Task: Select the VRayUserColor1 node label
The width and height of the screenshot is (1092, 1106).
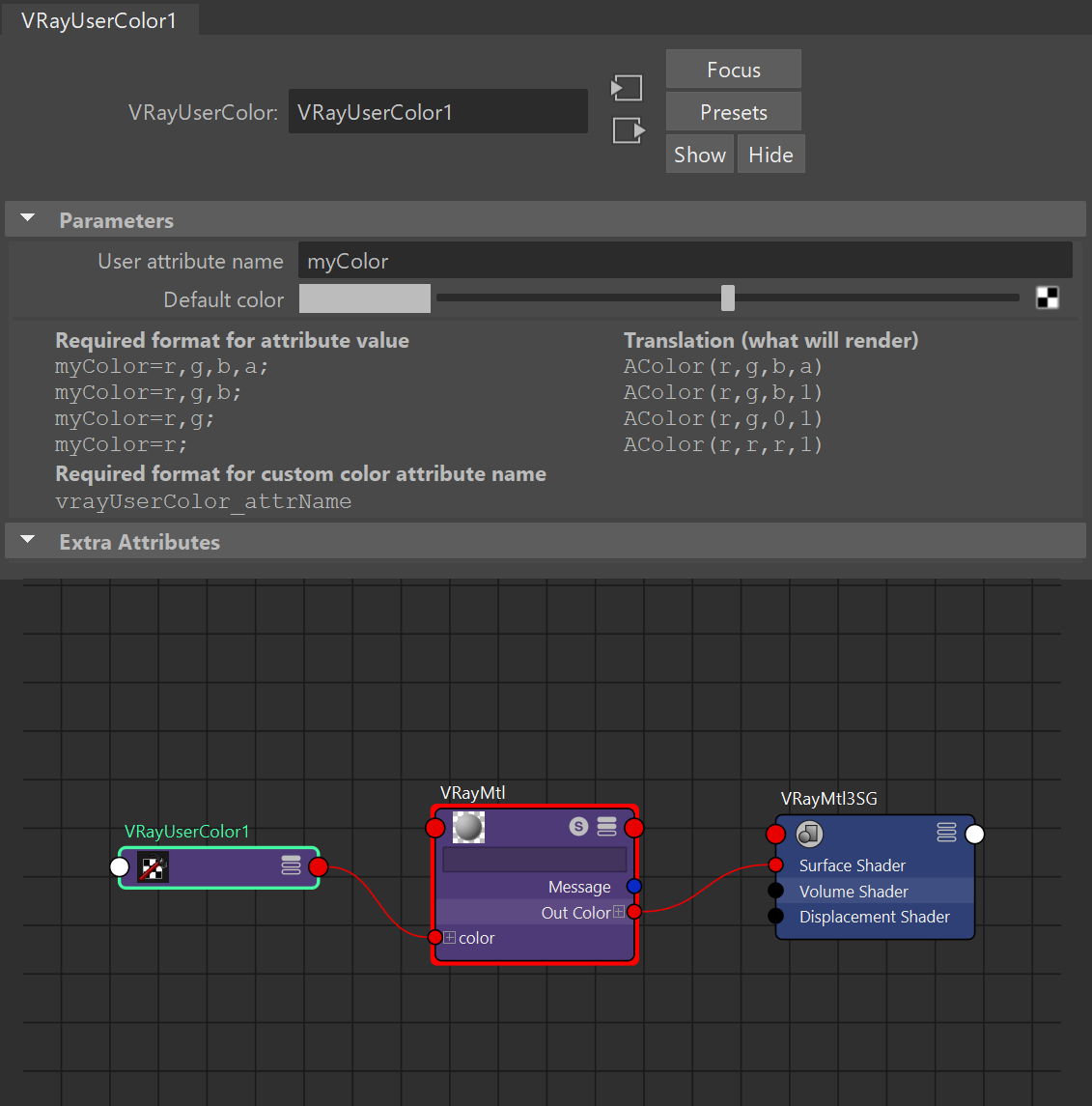Action: tap(186, 831)
